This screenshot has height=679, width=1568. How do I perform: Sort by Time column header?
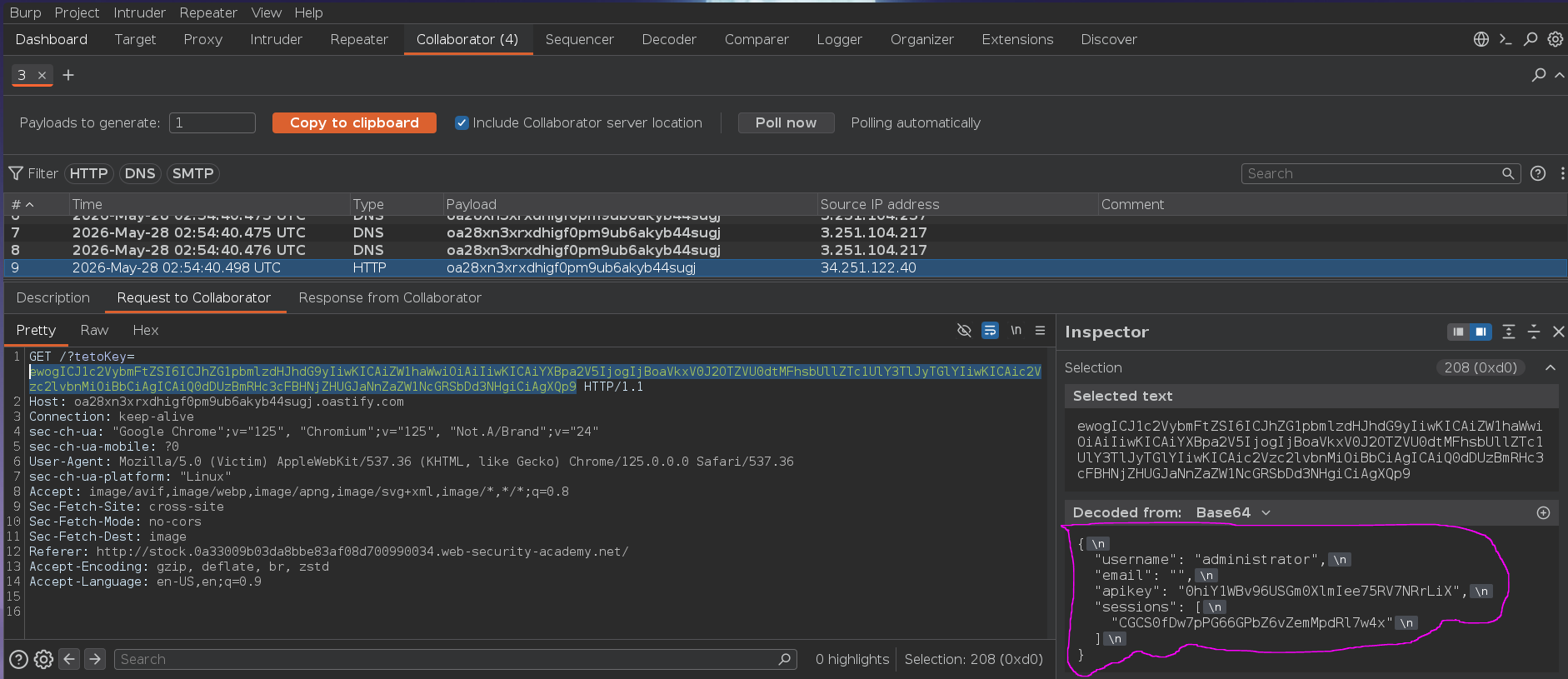pos(208,204)
